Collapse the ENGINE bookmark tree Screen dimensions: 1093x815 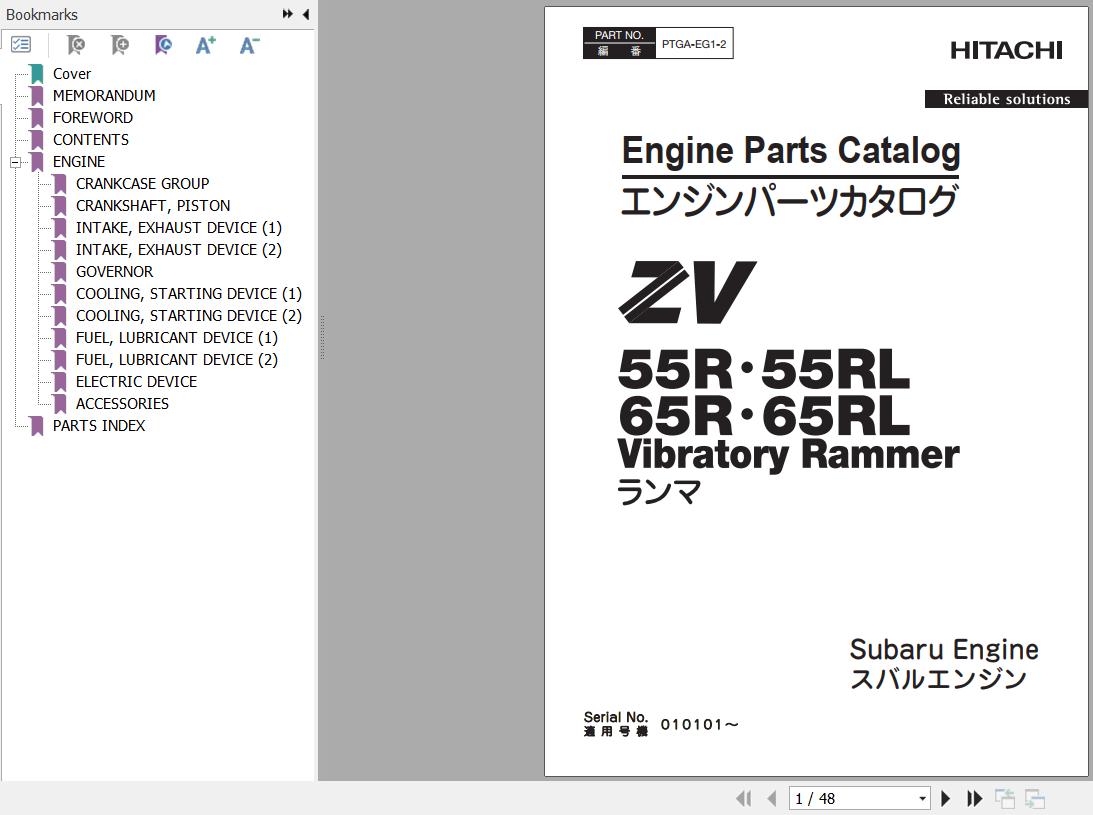pyautogui.click(x=15, y=162)
